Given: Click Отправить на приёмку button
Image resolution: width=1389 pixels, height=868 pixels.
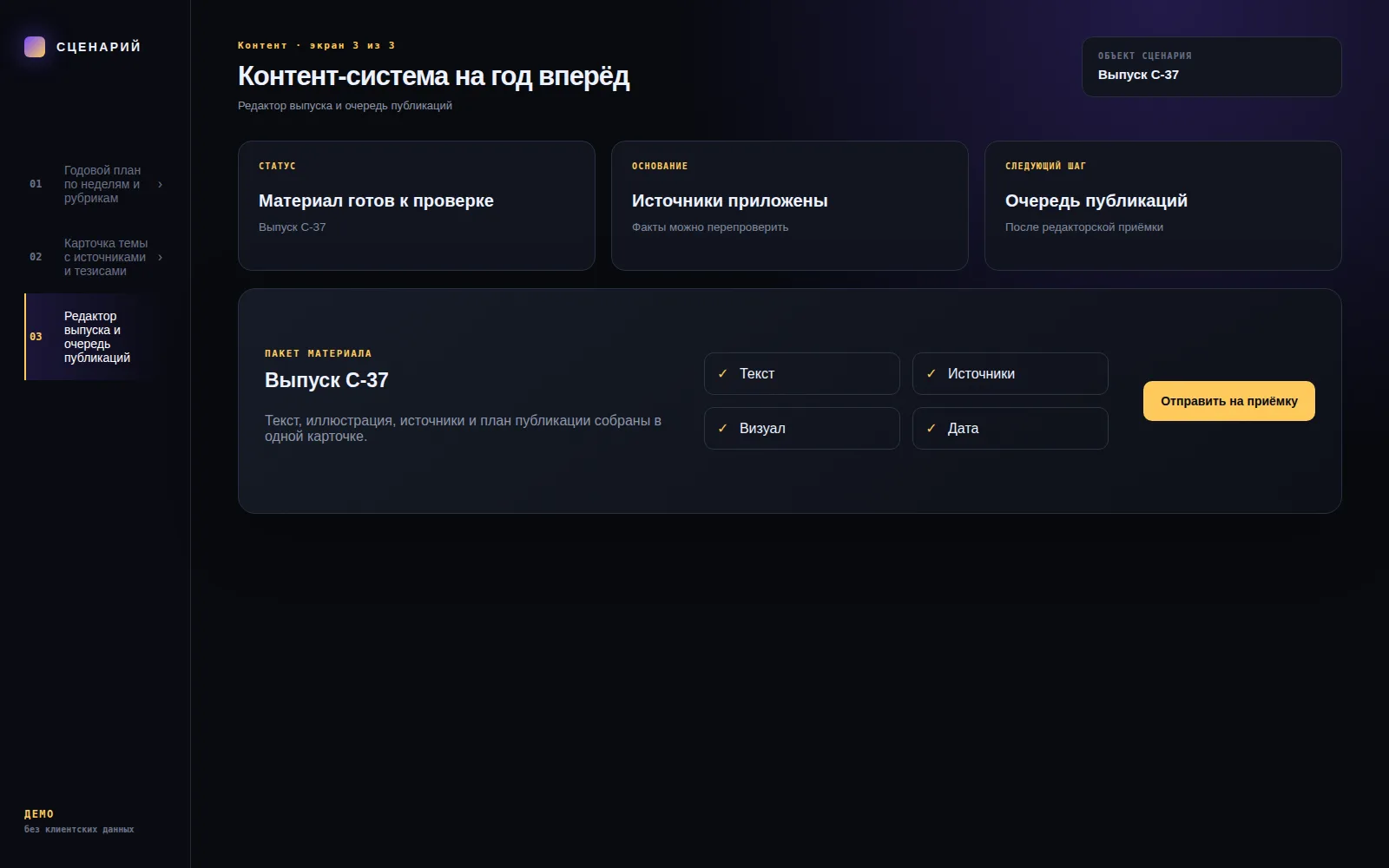Looking at the screenshot, I should [1228, 401].
